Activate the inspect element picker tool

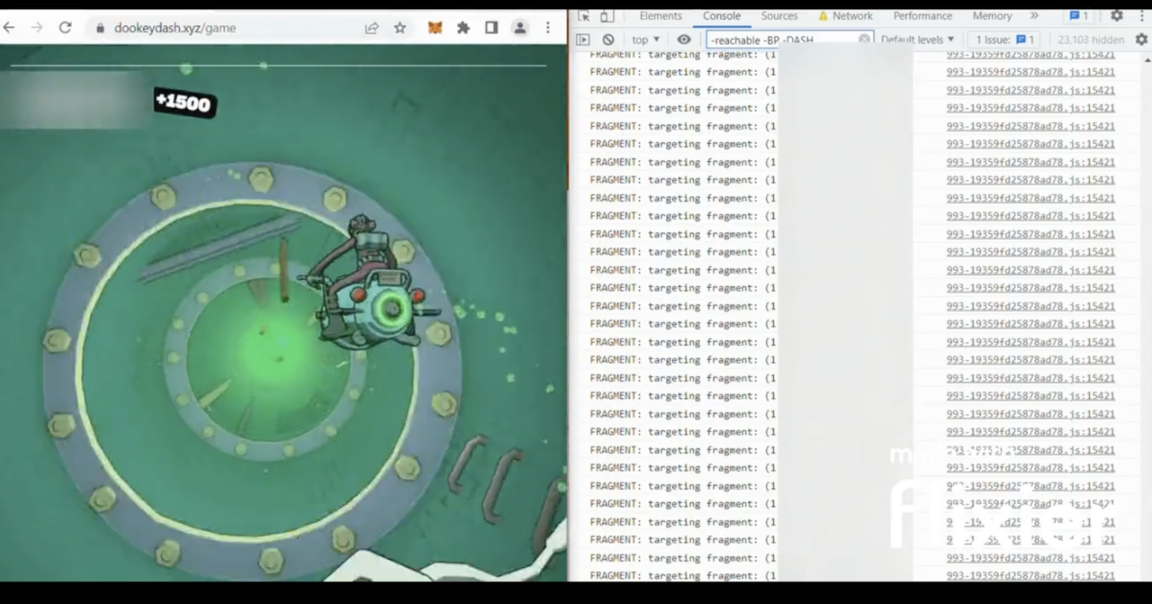(584, 16)
